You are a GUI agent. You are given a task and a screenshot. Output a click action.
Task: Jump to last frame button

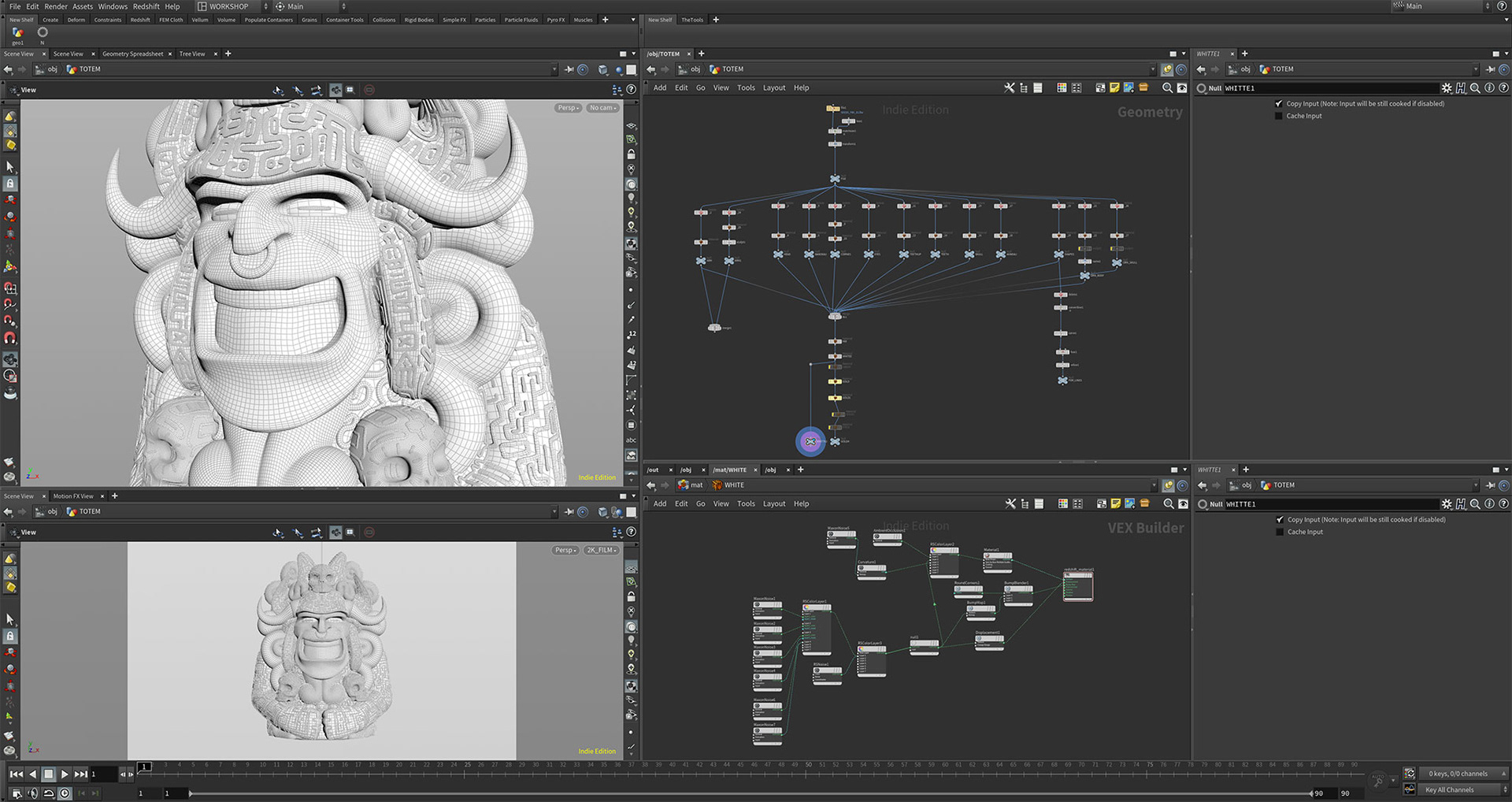pyautogui.click(x=81, y=774)
